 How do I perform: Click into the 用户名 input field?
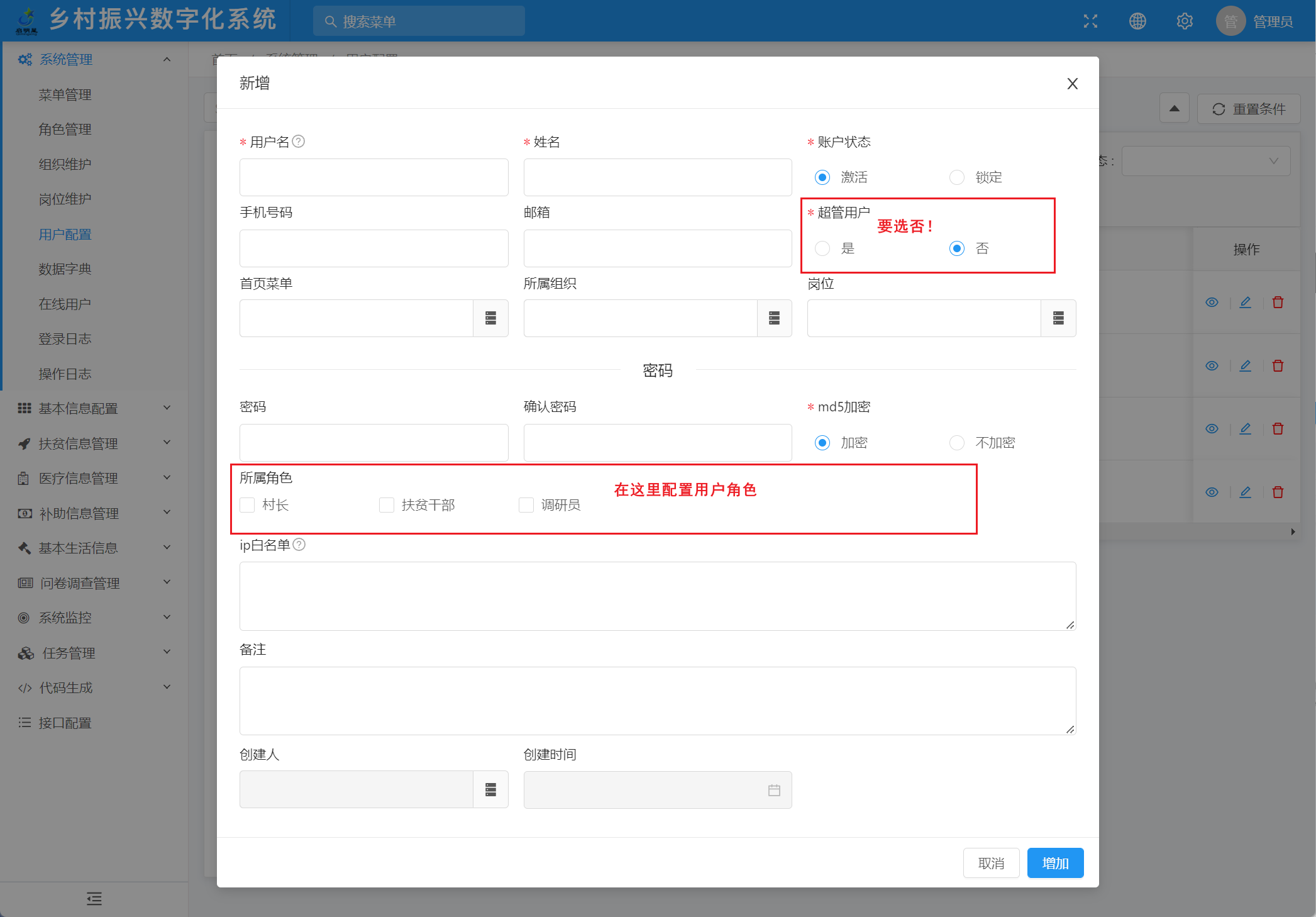pyautogui.click(x=373, y=177)
